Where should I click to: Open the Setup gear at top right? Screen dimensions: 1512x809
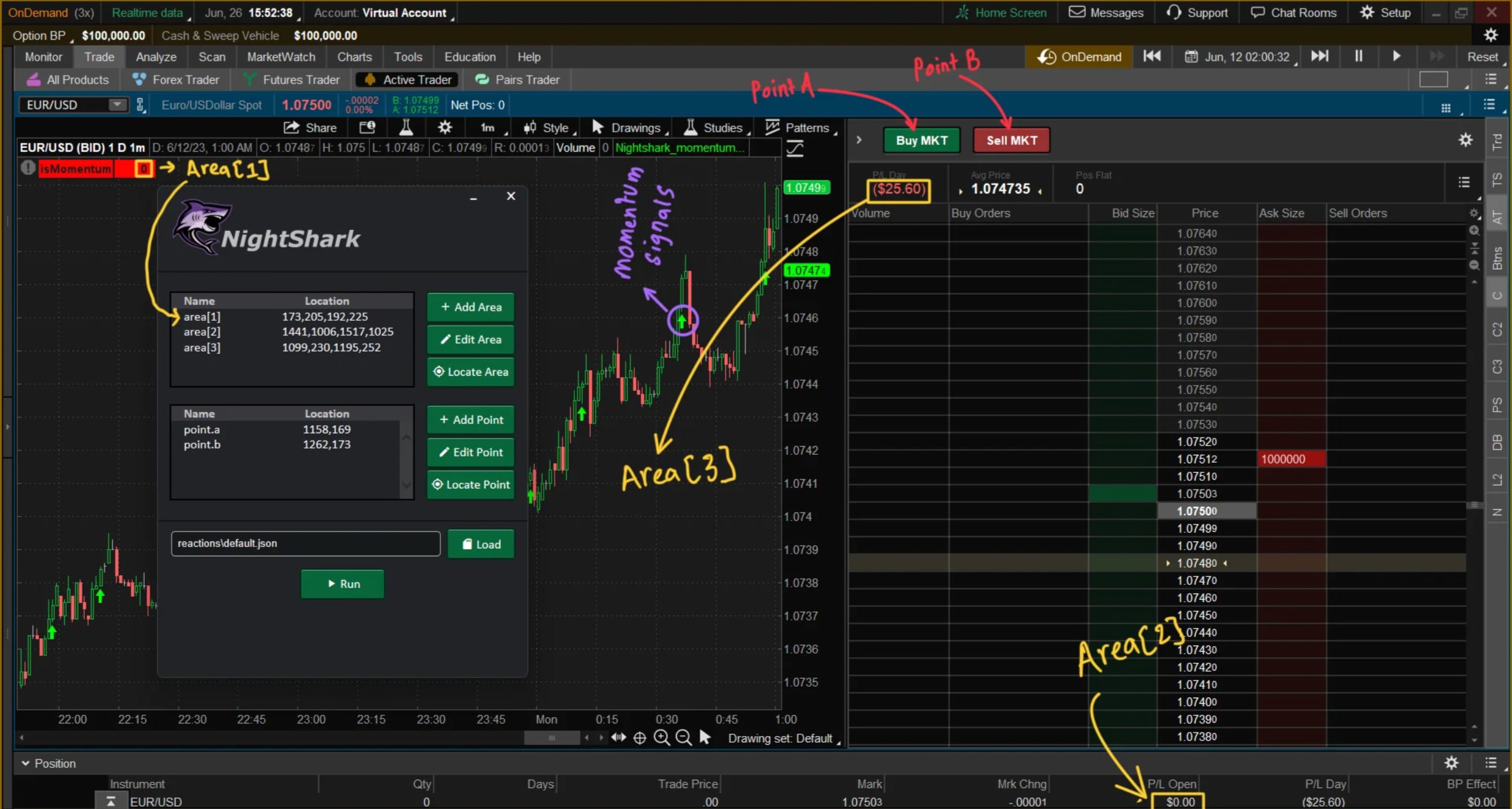point(1385,12)
